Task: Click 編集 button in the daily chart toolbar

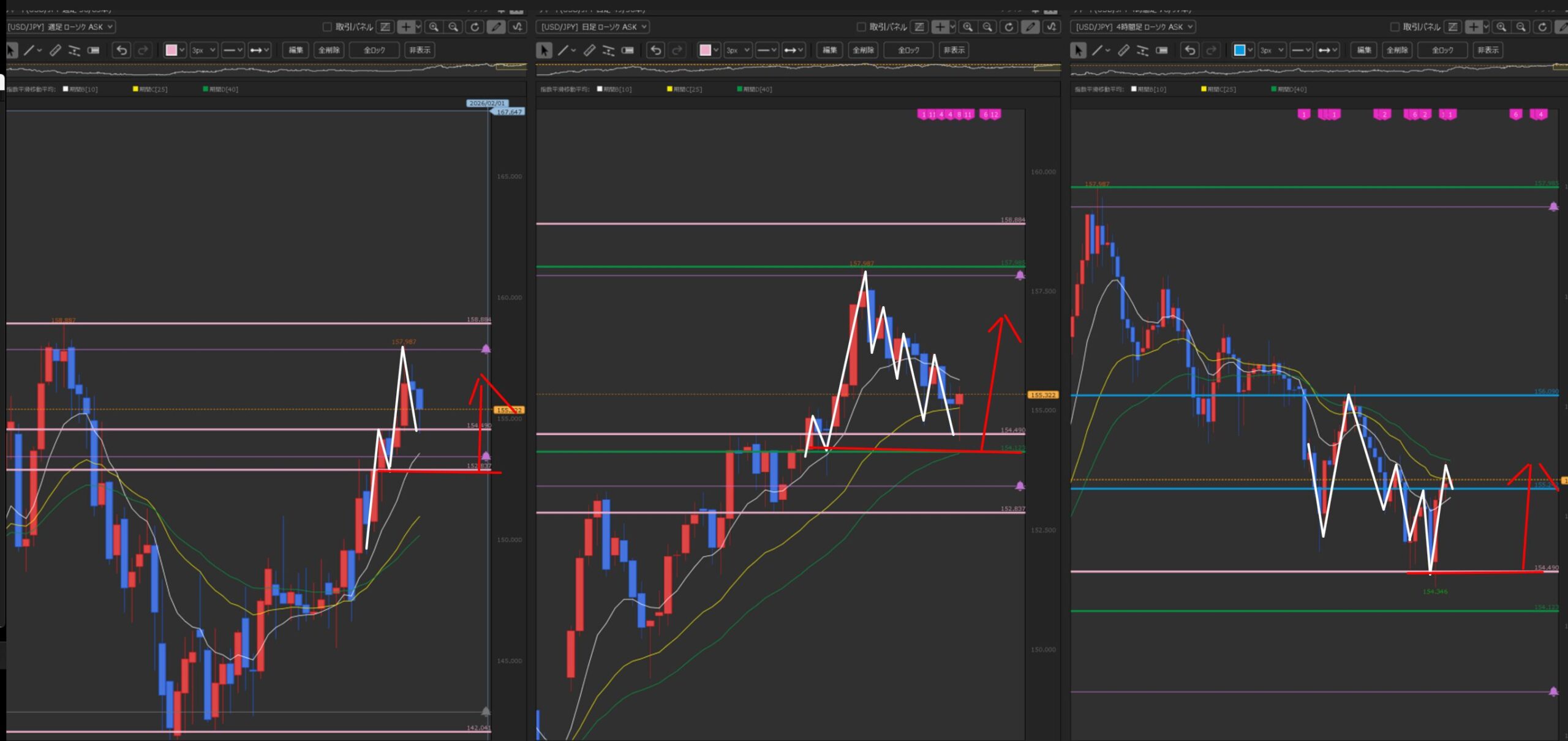Action: 830,50
